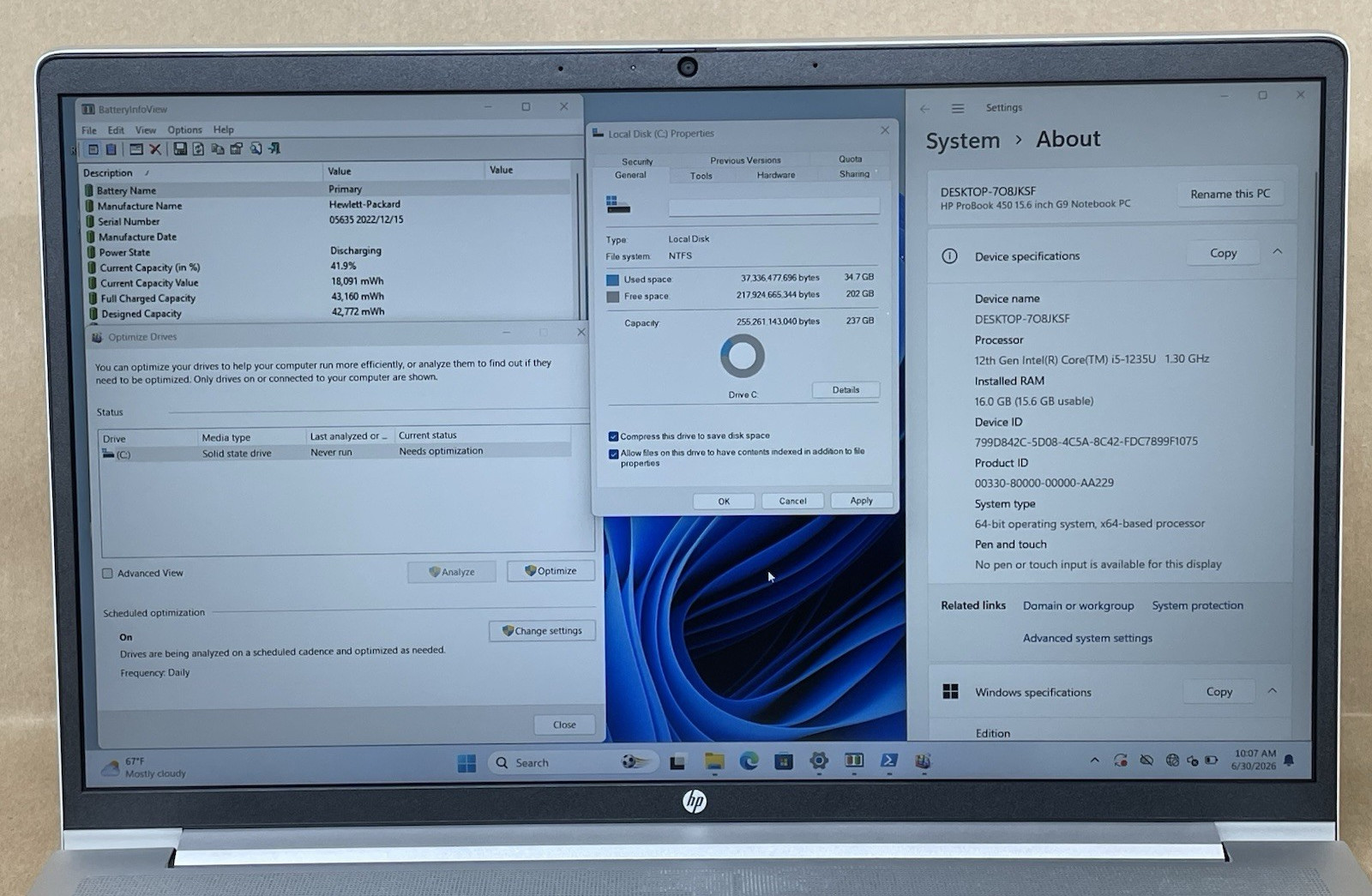
Task: Click the Copy Selected Items icon in BatteryInfoView
Action: 218,149
